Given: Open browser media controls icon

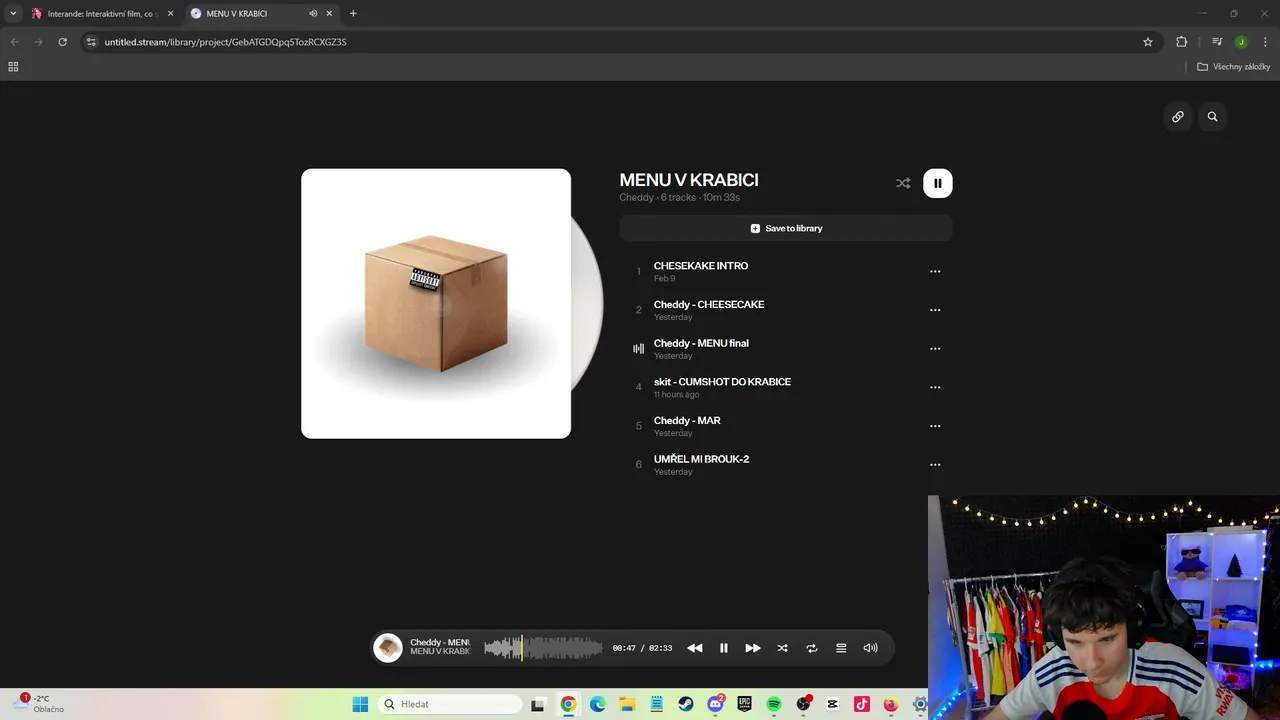Looking at the screenshot, I should tap(1217, 42).
